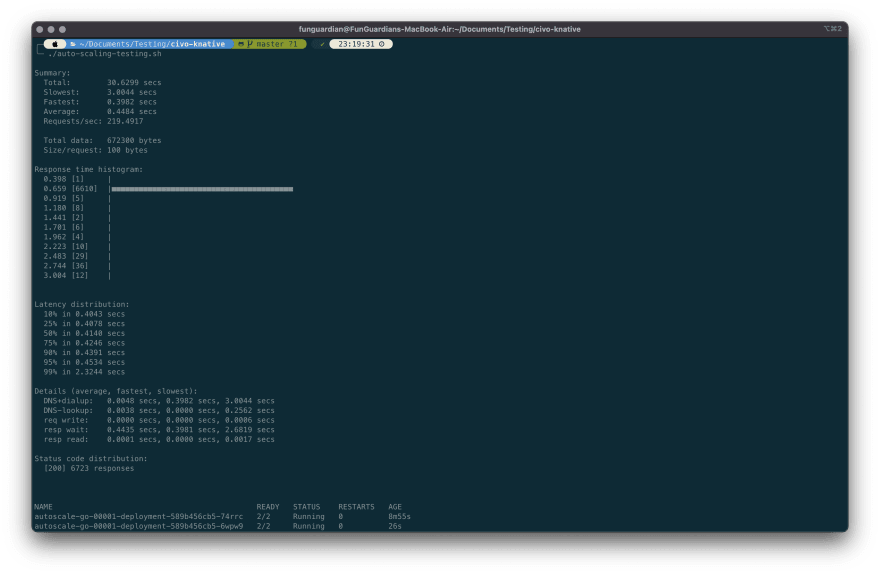Click the Total data 672300 bytes line
The height and width of the screenshot is (574, 880).
102,140
